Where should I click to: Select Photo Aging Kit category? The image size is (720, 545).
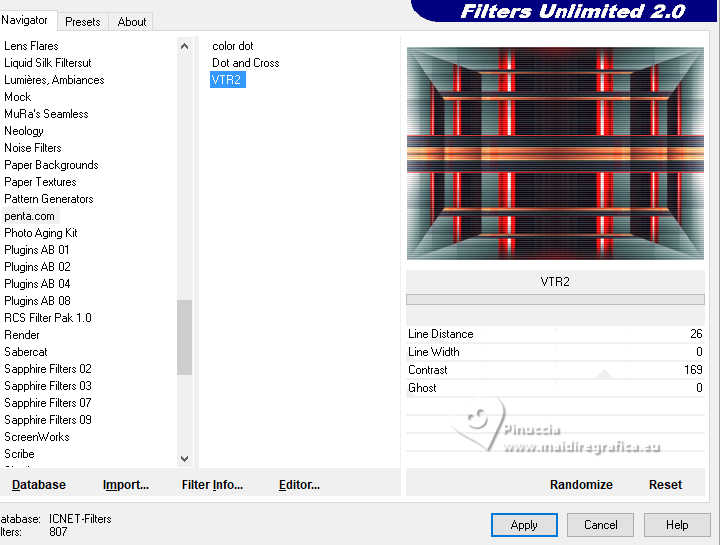41,233
